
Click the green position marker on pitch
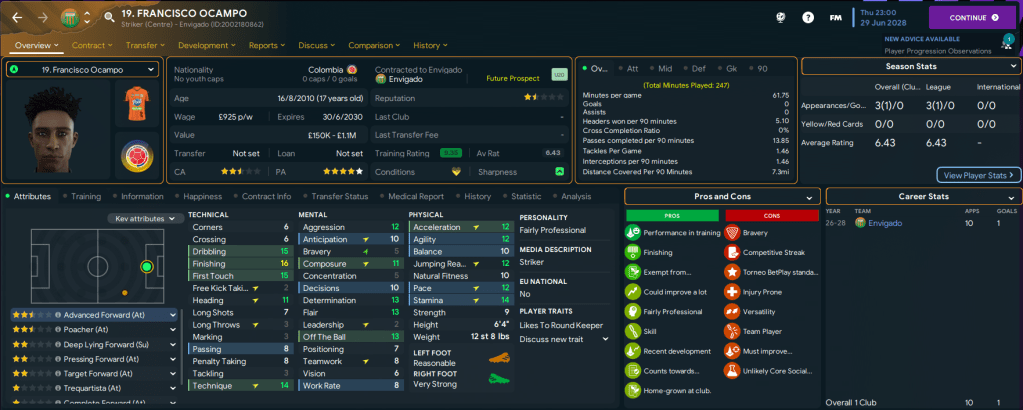pos(147,267)
